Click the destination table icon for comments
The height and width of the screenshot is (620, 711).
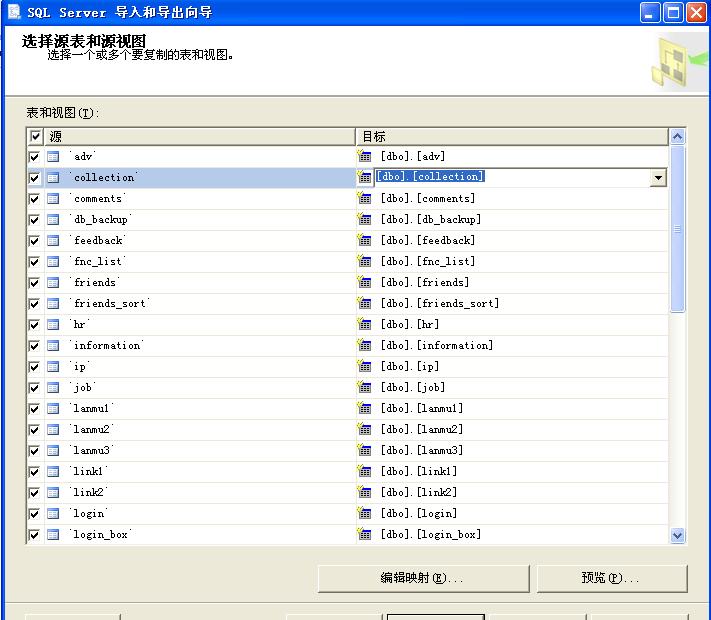pos(365,199)
